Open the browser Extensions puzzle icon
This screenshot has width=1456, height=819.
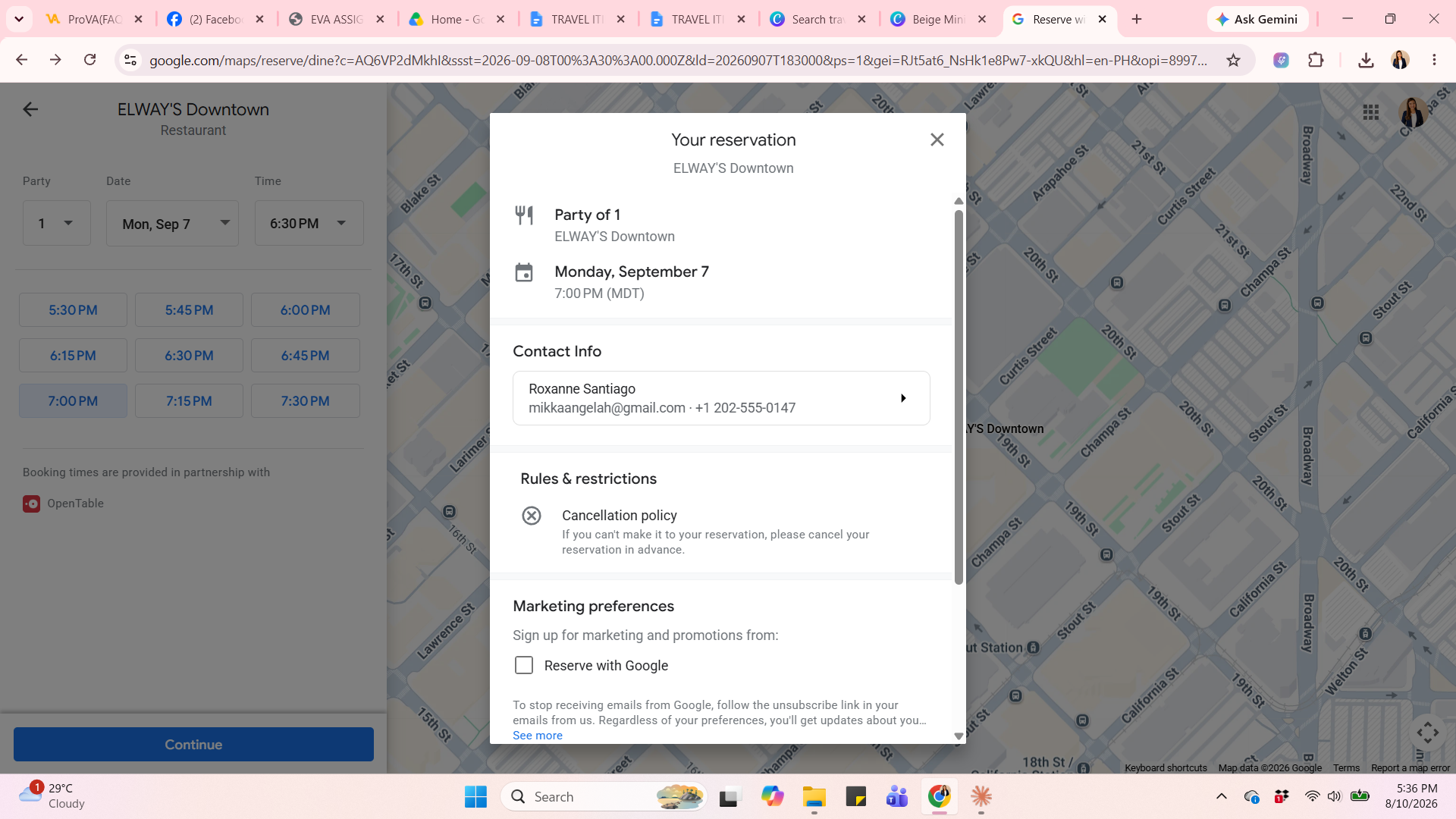click(x=1316, y=60)
